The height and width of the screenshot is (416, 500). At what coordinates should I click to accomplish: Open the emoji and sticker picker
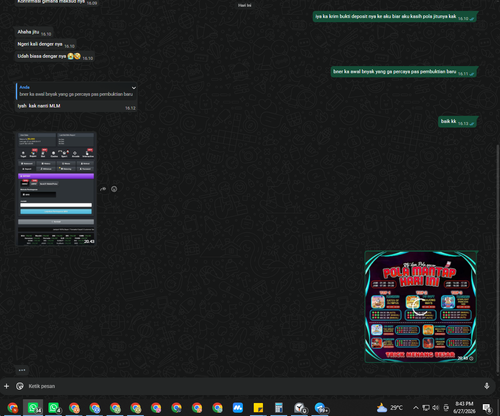tap(20, 386)
